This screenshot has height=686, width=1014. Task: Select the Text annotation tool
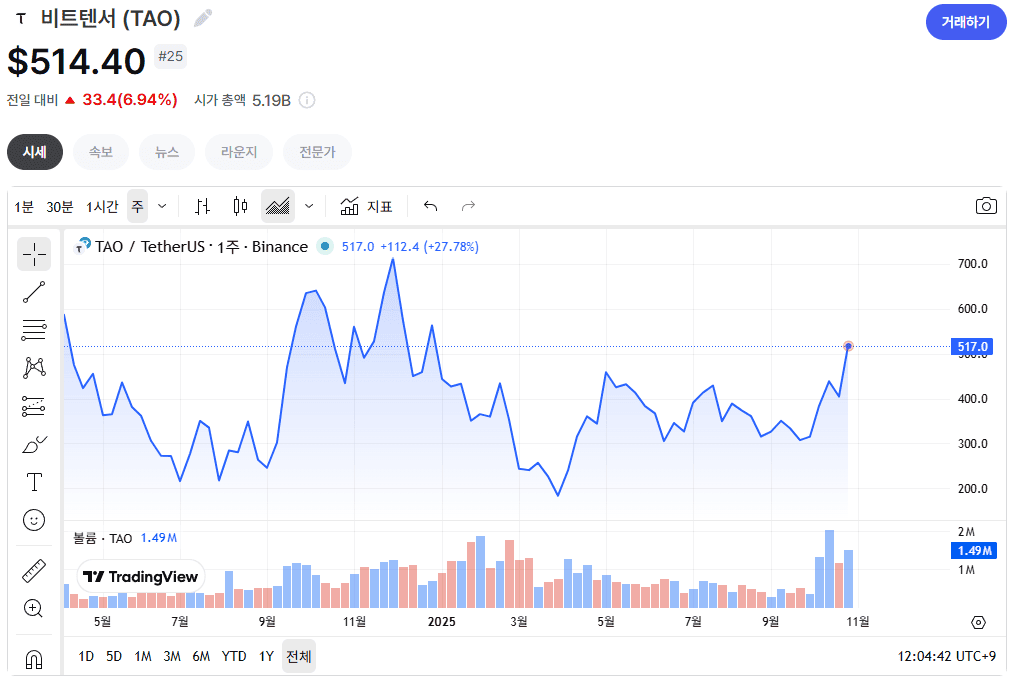(x=34, y=482)
